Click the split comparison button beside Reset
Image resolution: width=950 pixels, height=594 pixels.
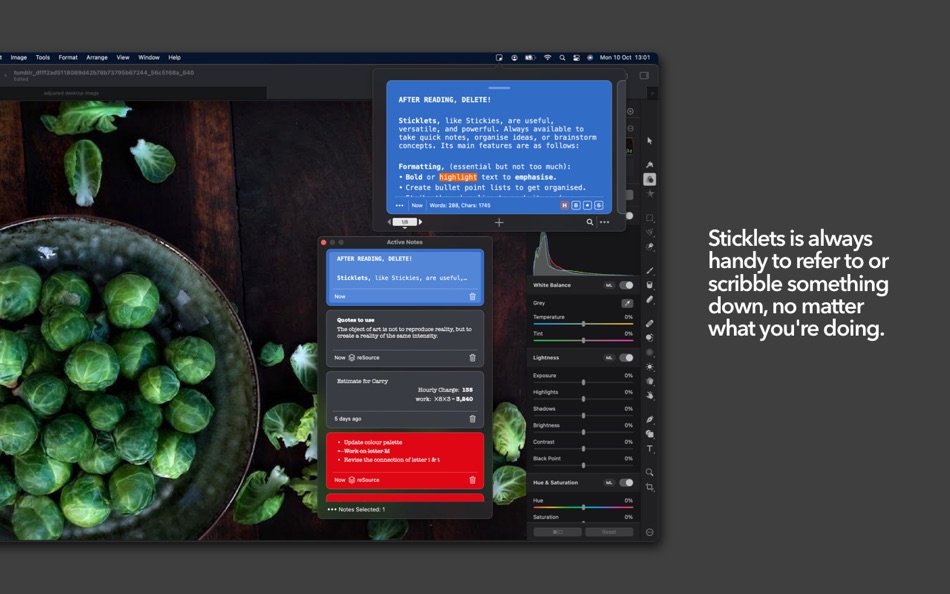click(557, 532)
